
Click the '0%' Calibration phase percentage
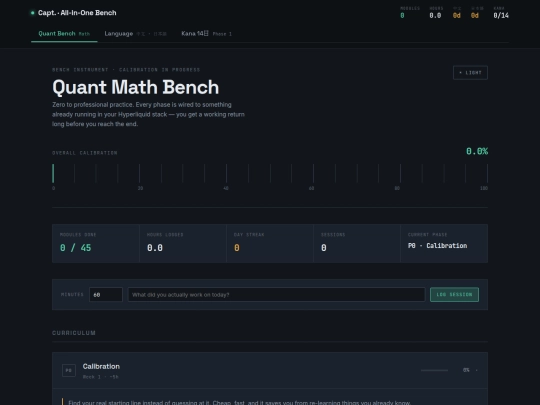466,370
